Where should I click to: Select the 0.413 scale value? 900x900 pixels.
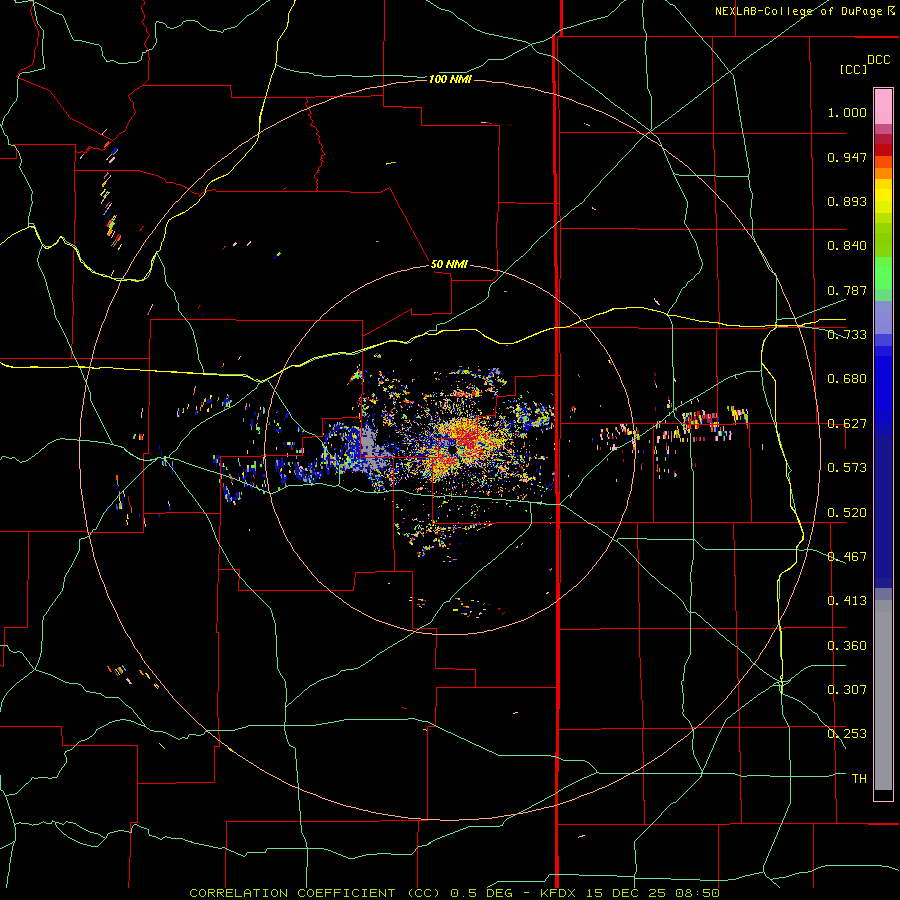(x=847, y=601)
